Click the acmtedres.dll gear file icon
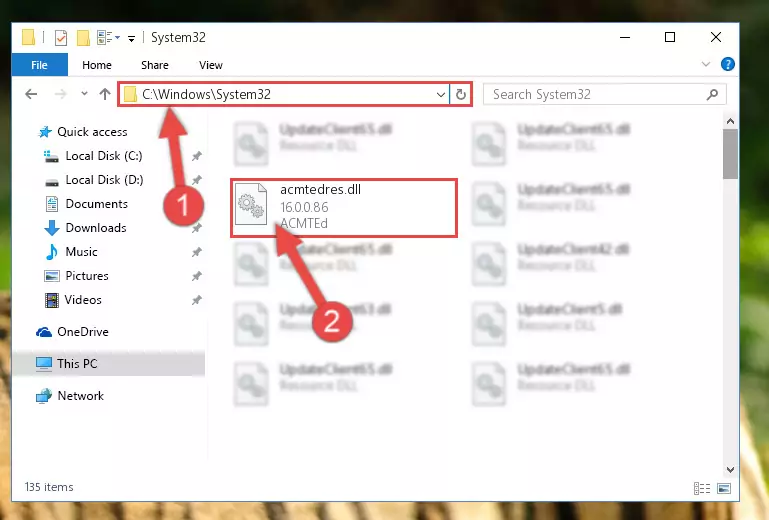The image size is (769, 520). click(x=251, y=204)
